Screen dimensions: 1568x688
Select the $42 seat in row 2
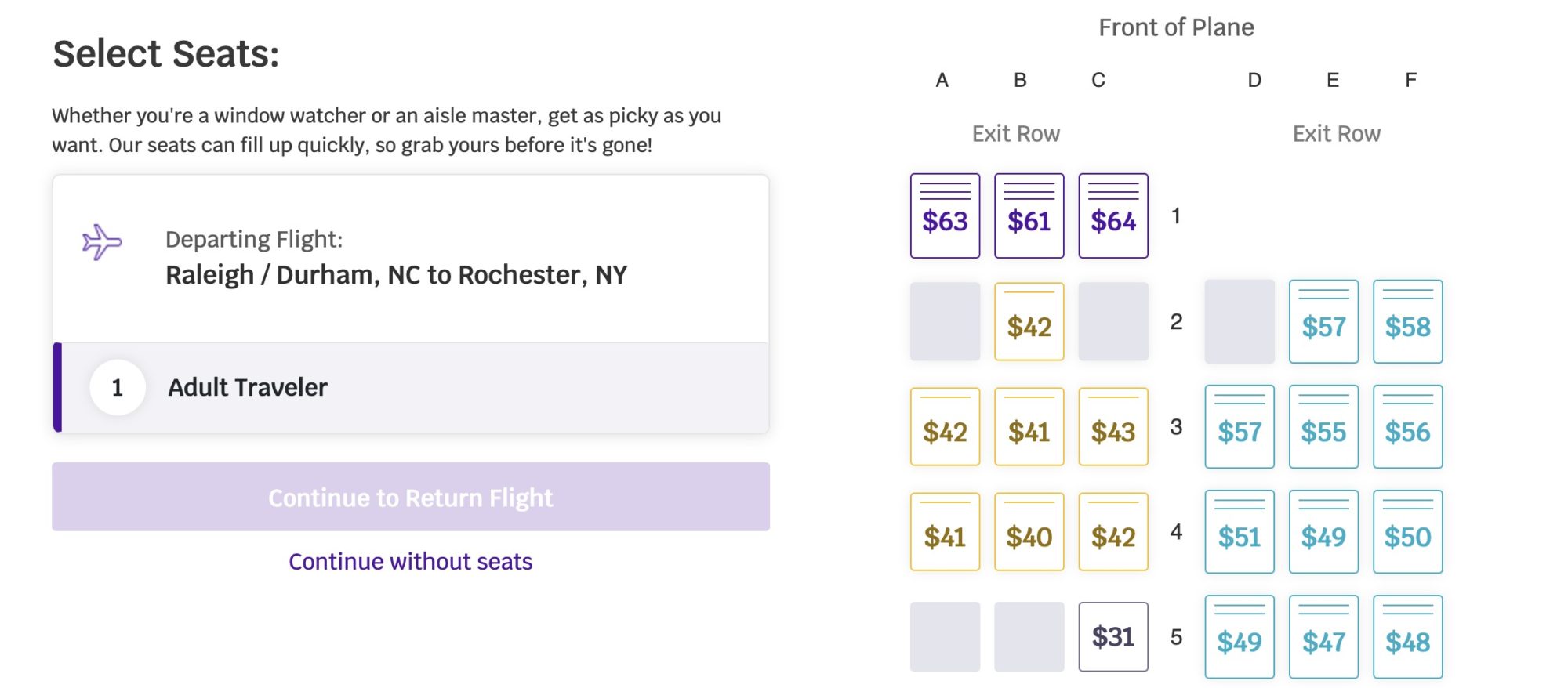tap(1029, 321)
